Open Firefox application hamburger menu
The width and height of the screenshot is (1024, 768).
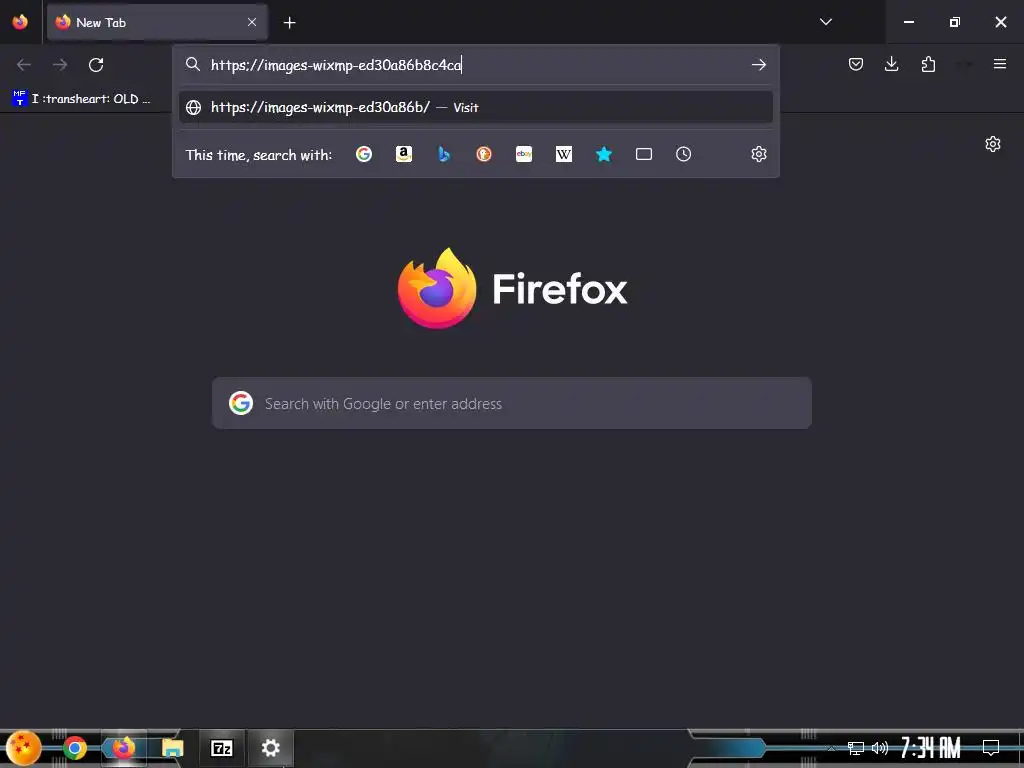coord(1000,64)
